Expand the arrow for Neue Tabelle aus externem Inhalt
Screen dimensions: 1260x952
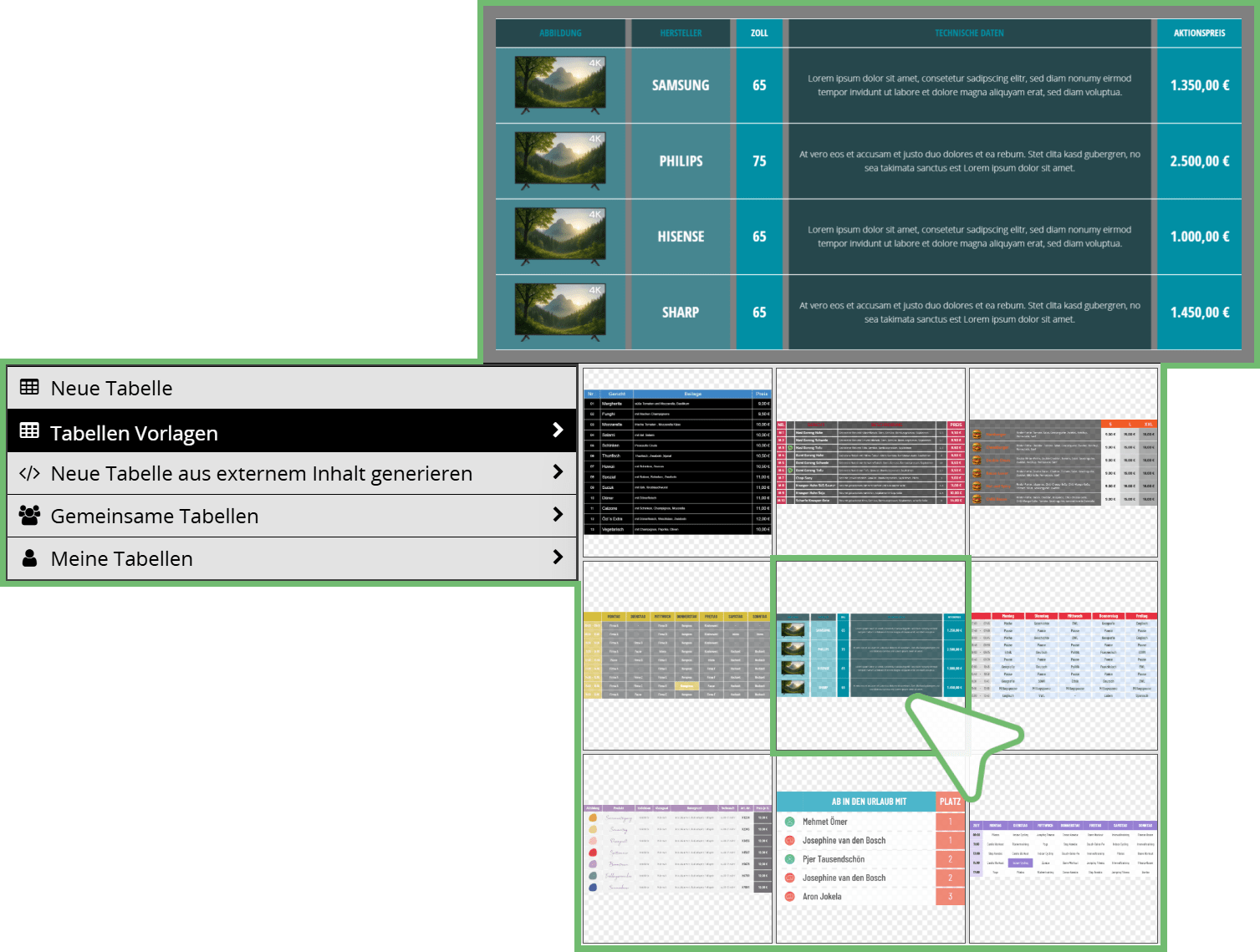558,472
